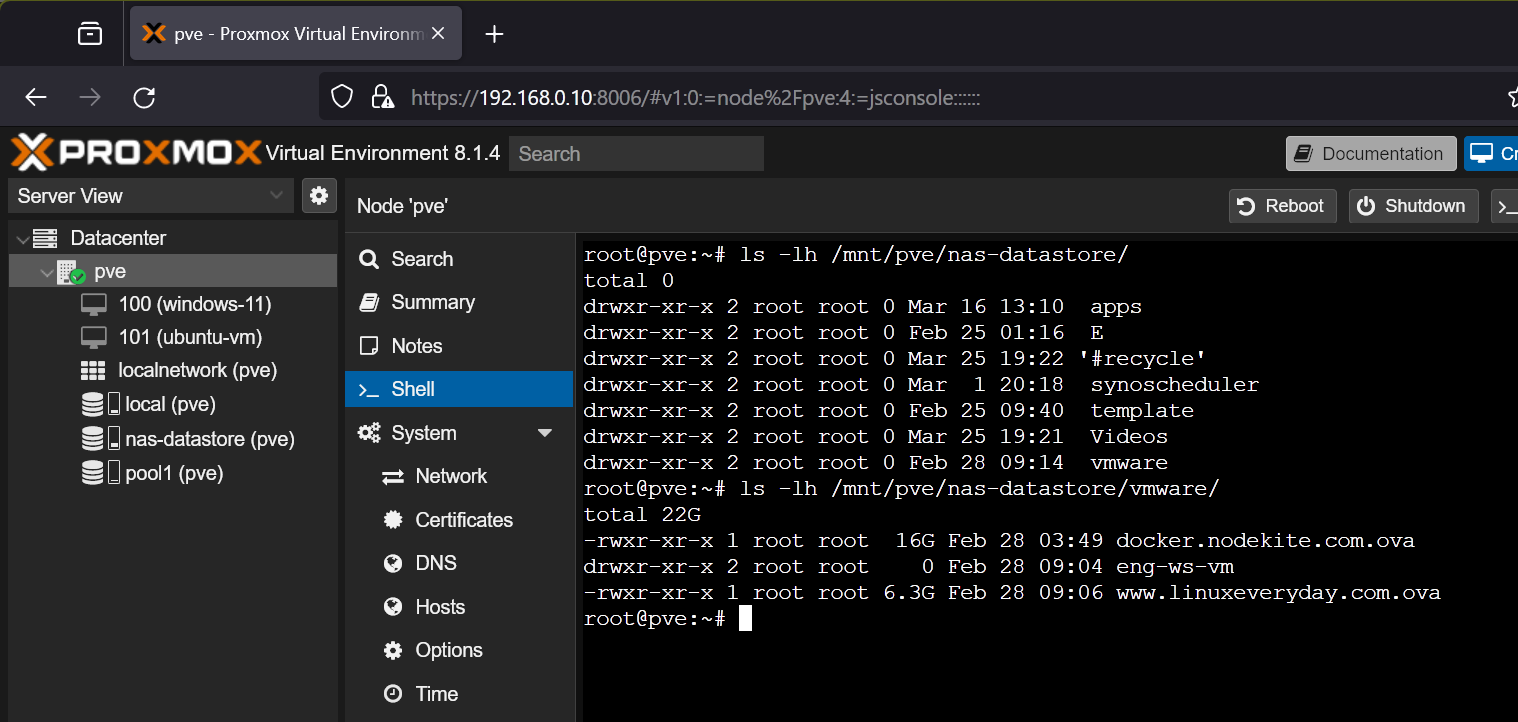Click the pve node status icon
Image resolution: width=1518 pixels, height=722 pixels.
point(71,272)
